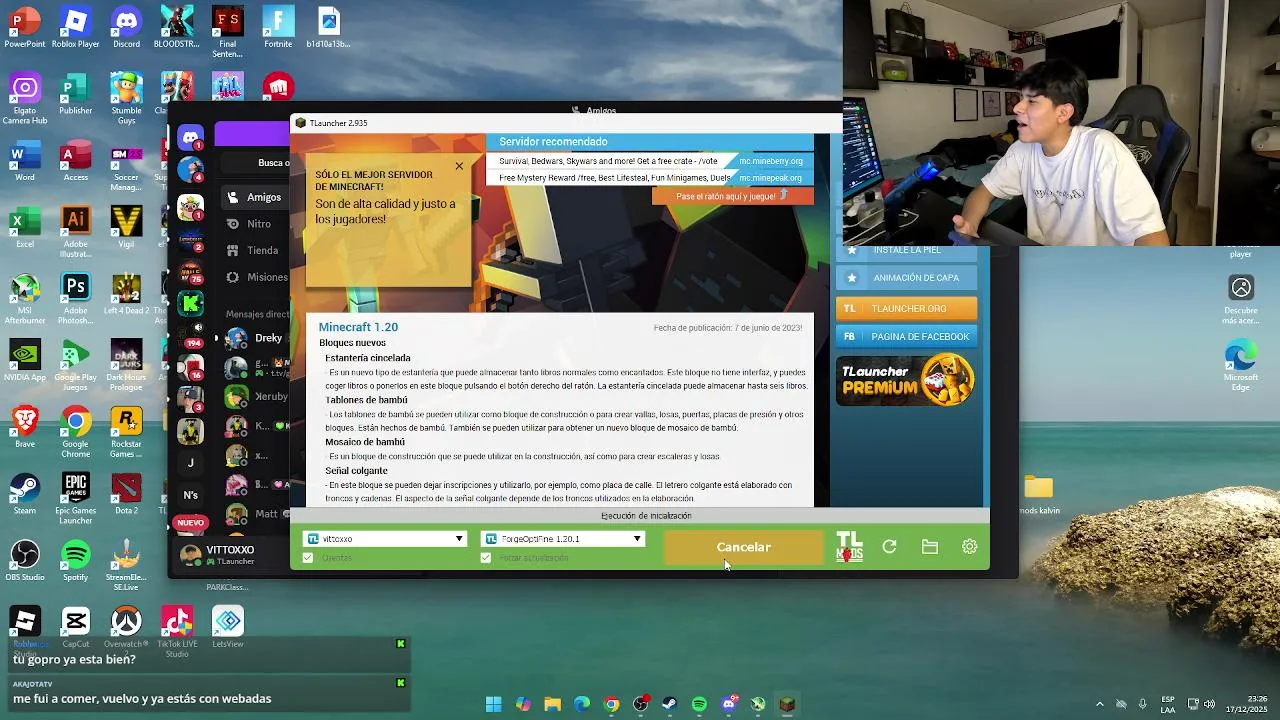
Task: Open Adobe Illustrator desktop shortcut
Action: click(x=76, y=232)
